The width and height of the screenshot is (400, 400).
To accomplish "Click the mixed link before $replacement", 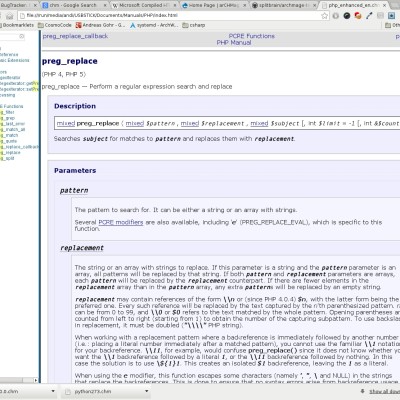I will (190, 123).
